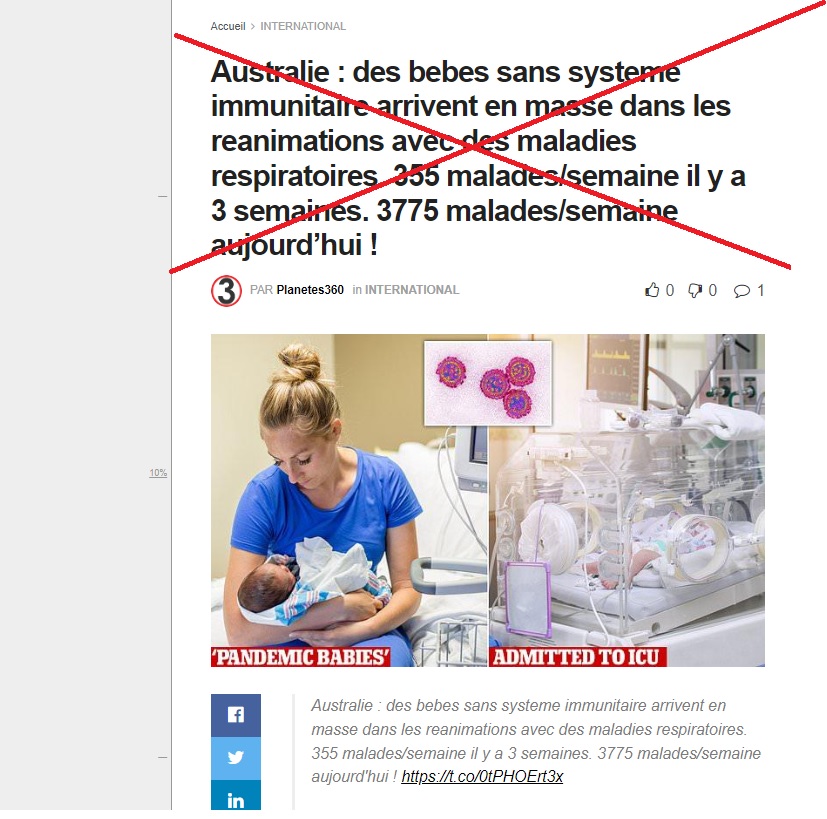Viewport: 827px width, 819px height.
Task: Click the article headline about Australie bebes
Action: (x=478, y=158)
